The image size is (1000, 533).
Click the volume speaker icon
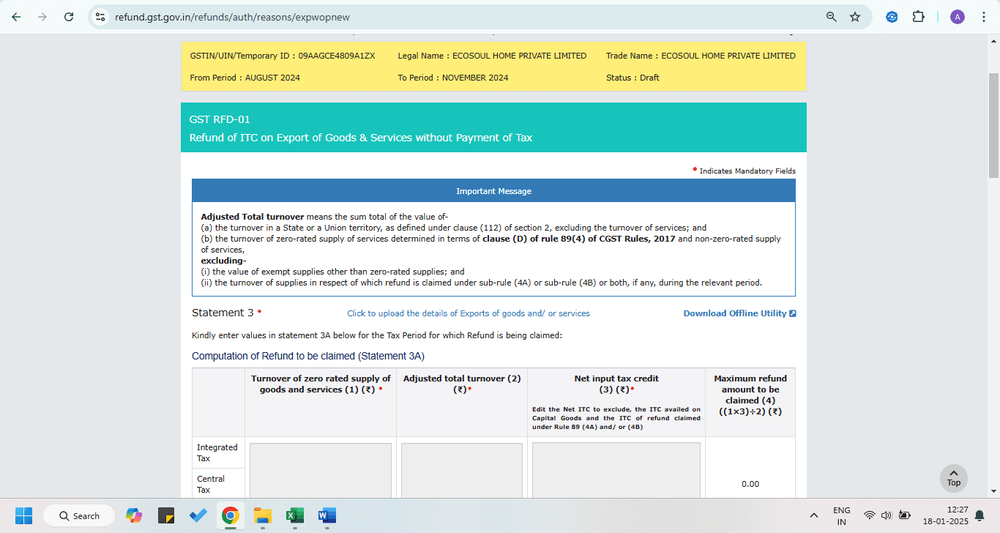[886, 515]
